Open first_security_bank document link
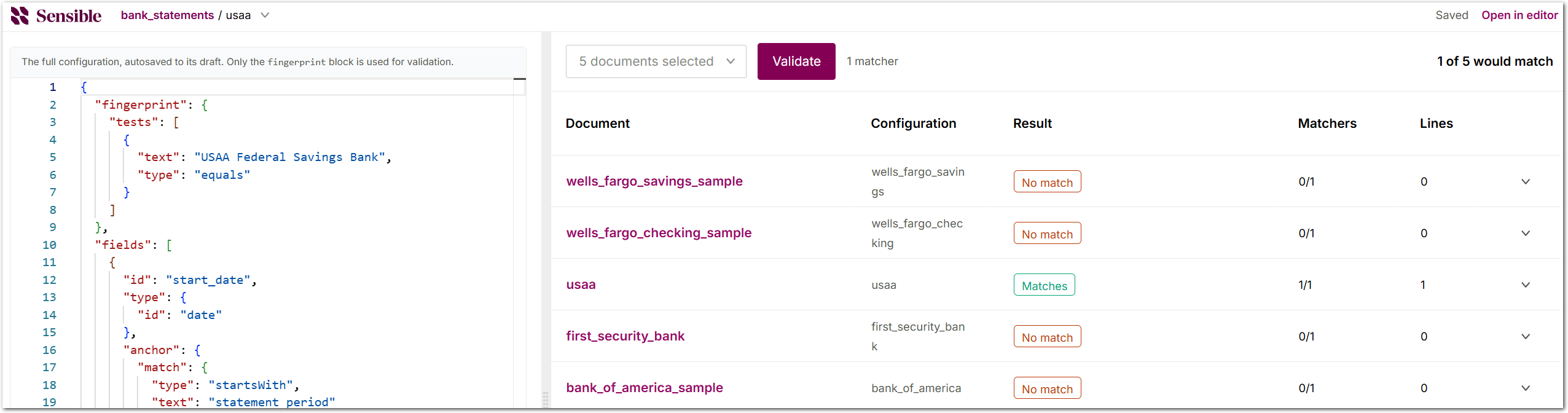The image size is (1568, 413). coord(625,336)
